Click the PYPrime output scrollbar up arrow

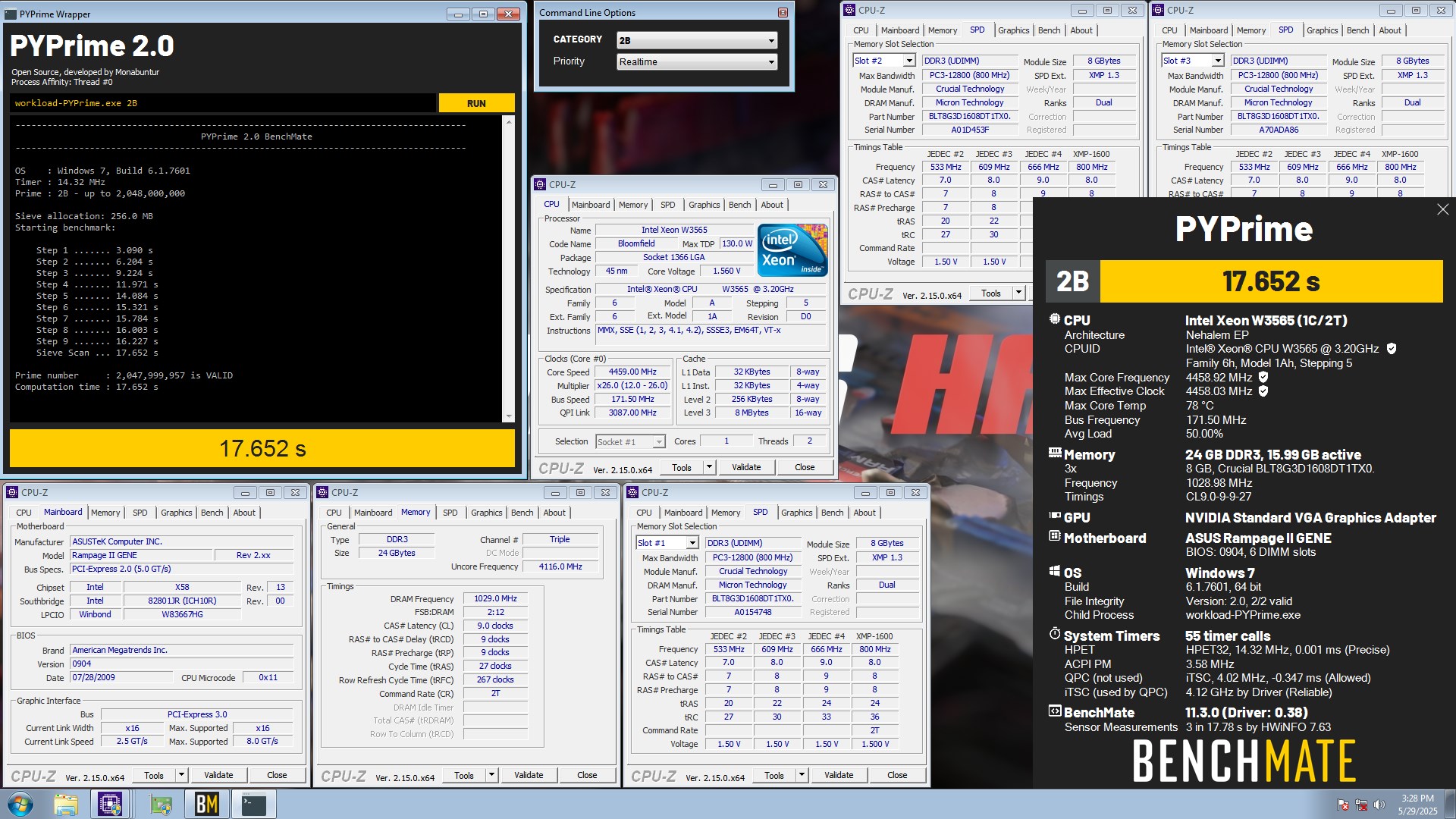tap(509, 122)
